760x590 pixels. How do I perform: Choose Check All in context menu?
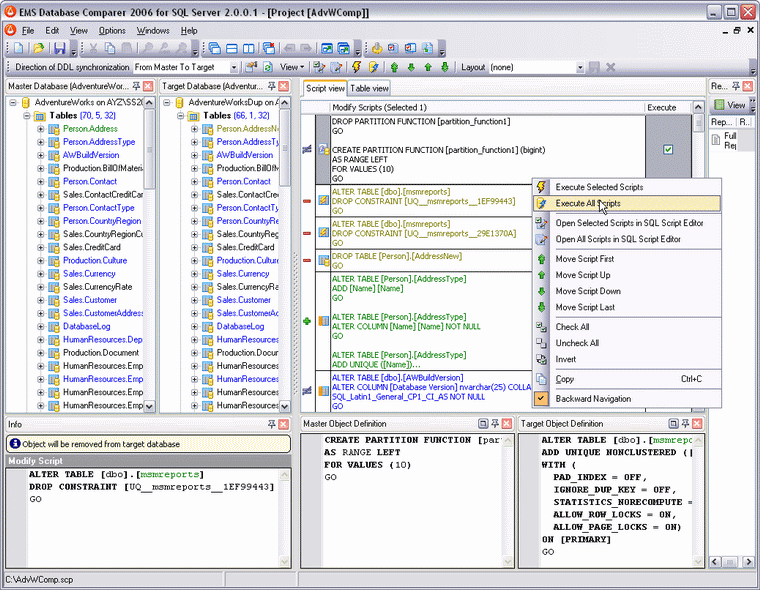pyautogui.click(x=627, y=327)
